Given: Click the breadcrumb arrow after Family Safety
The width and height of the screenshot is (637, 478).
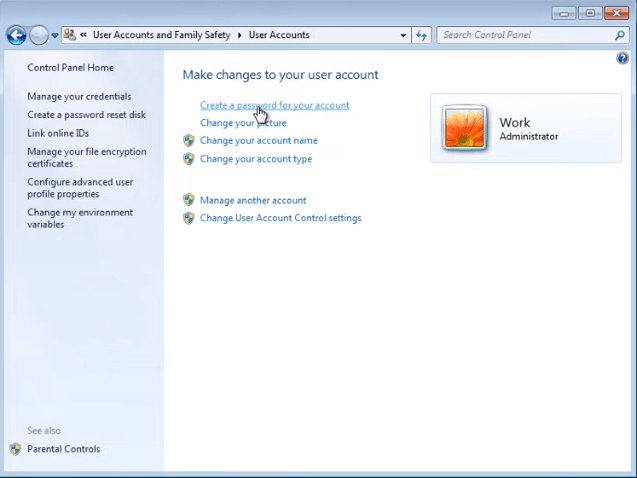Looking at the screenshot, I should pos(240,35).
